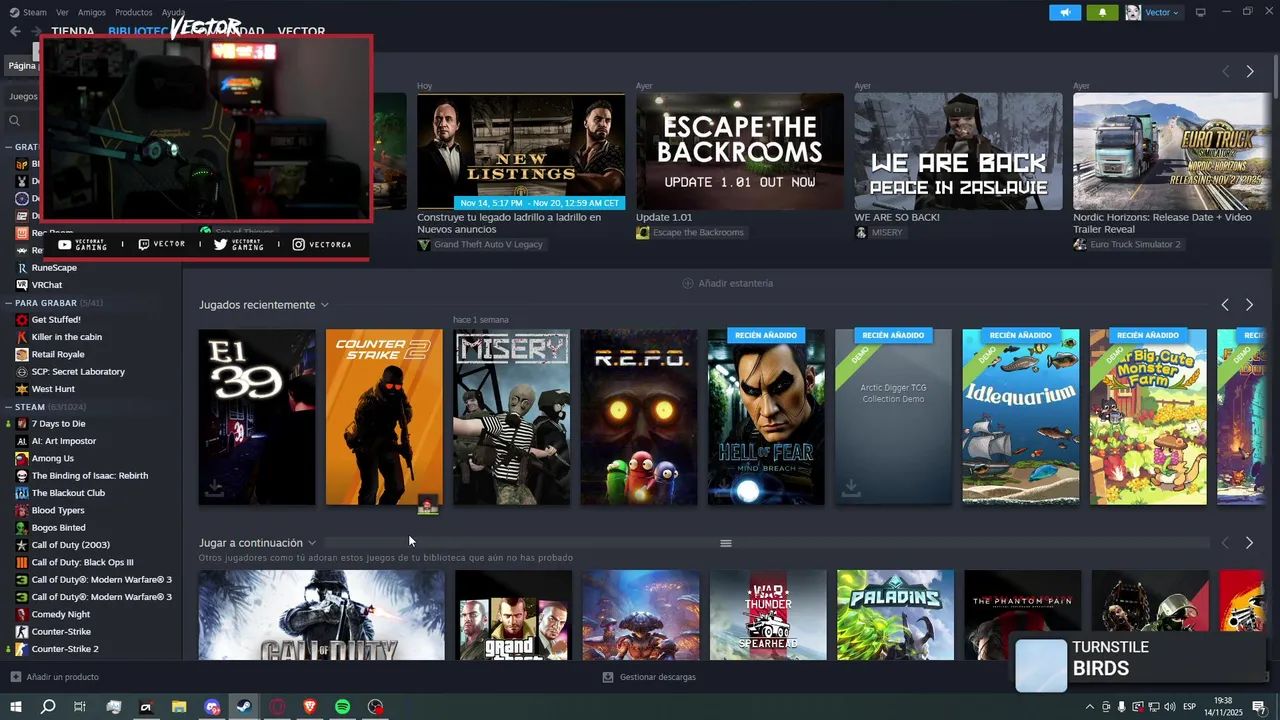Previous arrow in Jugados recientemente shelf
The image size is (1280, 720).
click(1225, 305)
